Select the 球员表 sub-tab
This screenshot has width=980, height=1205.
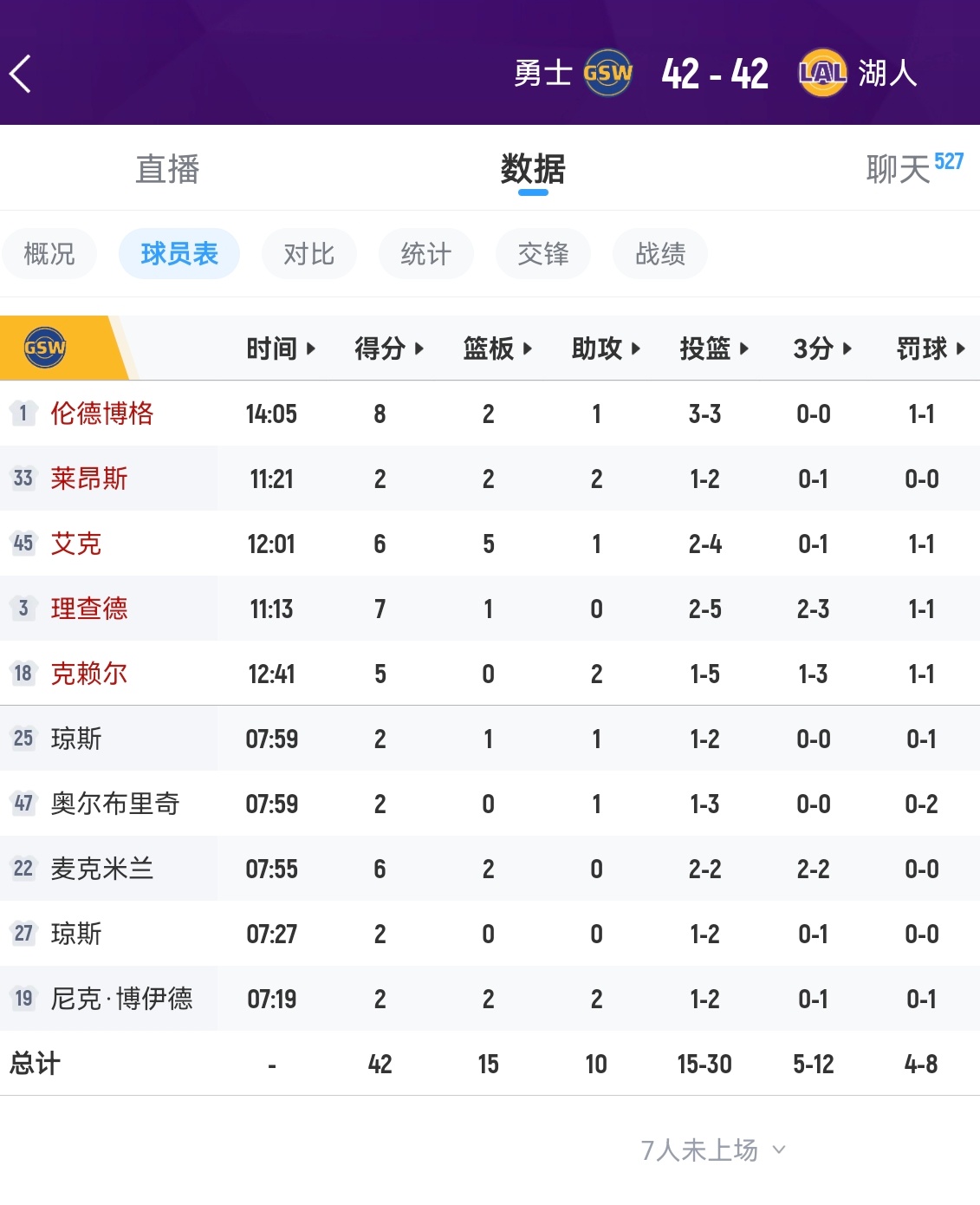pyautogui.click(x=179, y=254)
